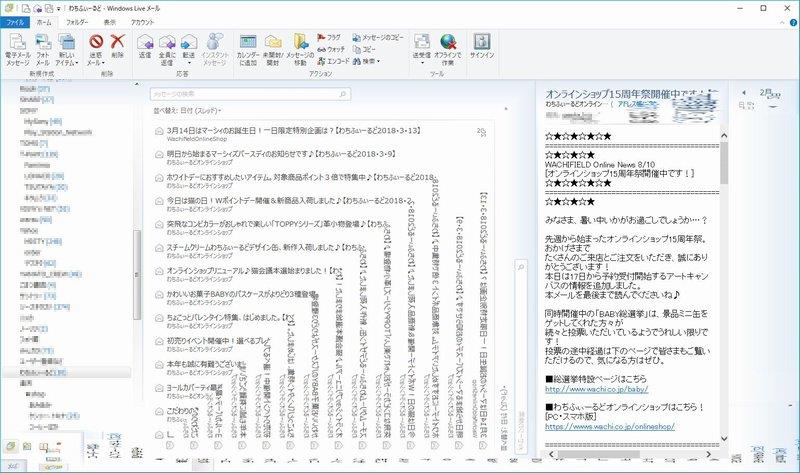Image resolution: width=800 pixels, height=473 pixels.
Task: Forward the message with 転送
Action: (x=189, y=45)
